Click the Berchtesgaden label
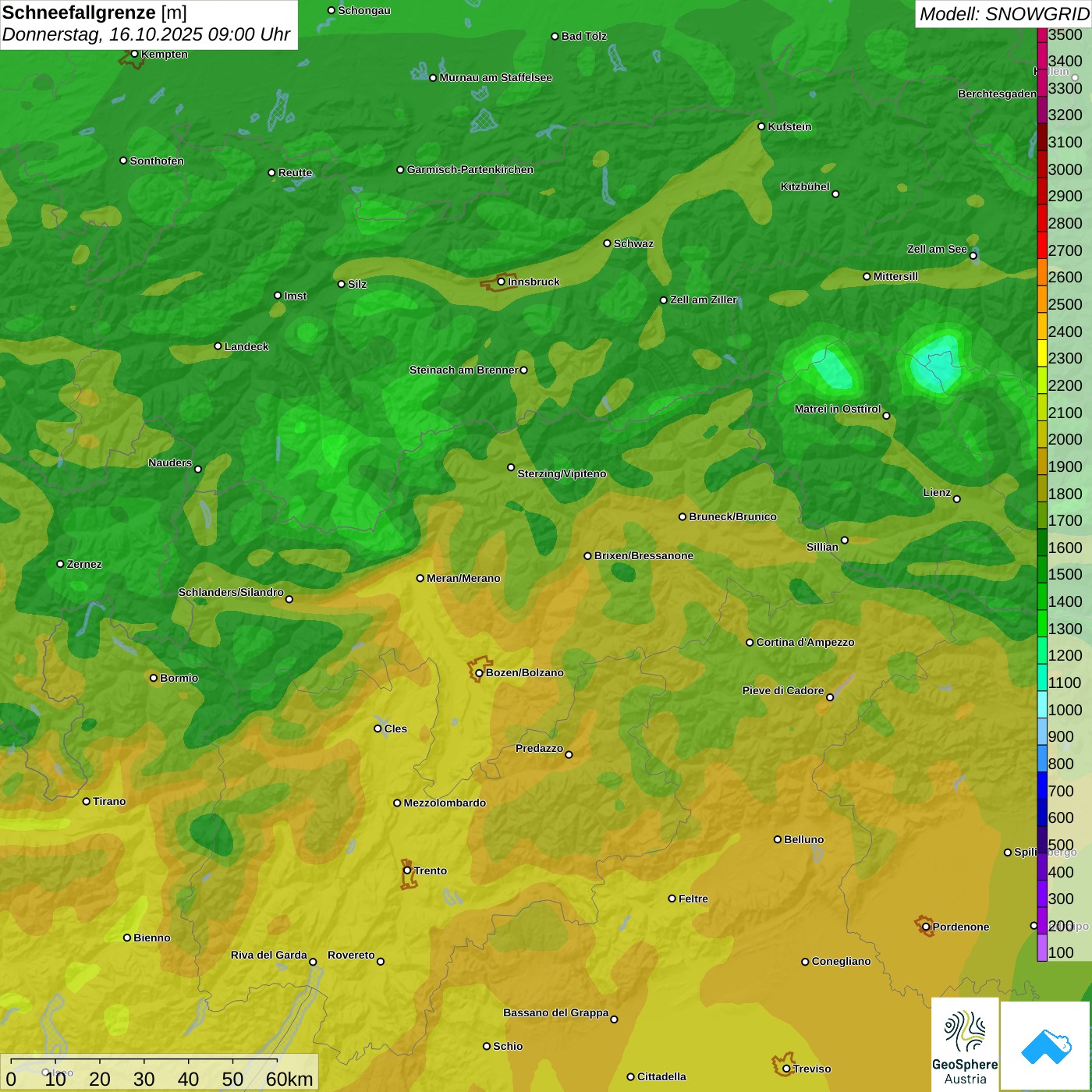 pyautogui.click(x=997, y=94)
